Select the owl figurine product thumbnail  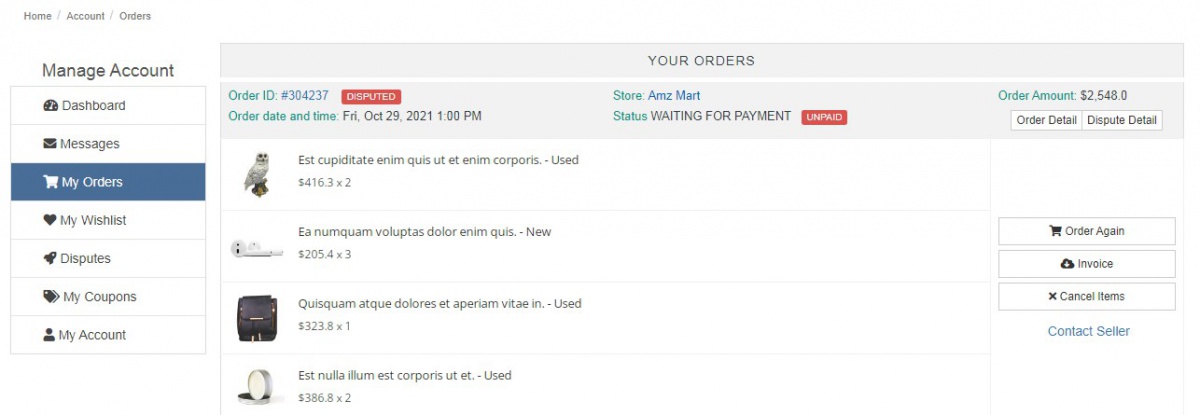[x=257, y=173]
